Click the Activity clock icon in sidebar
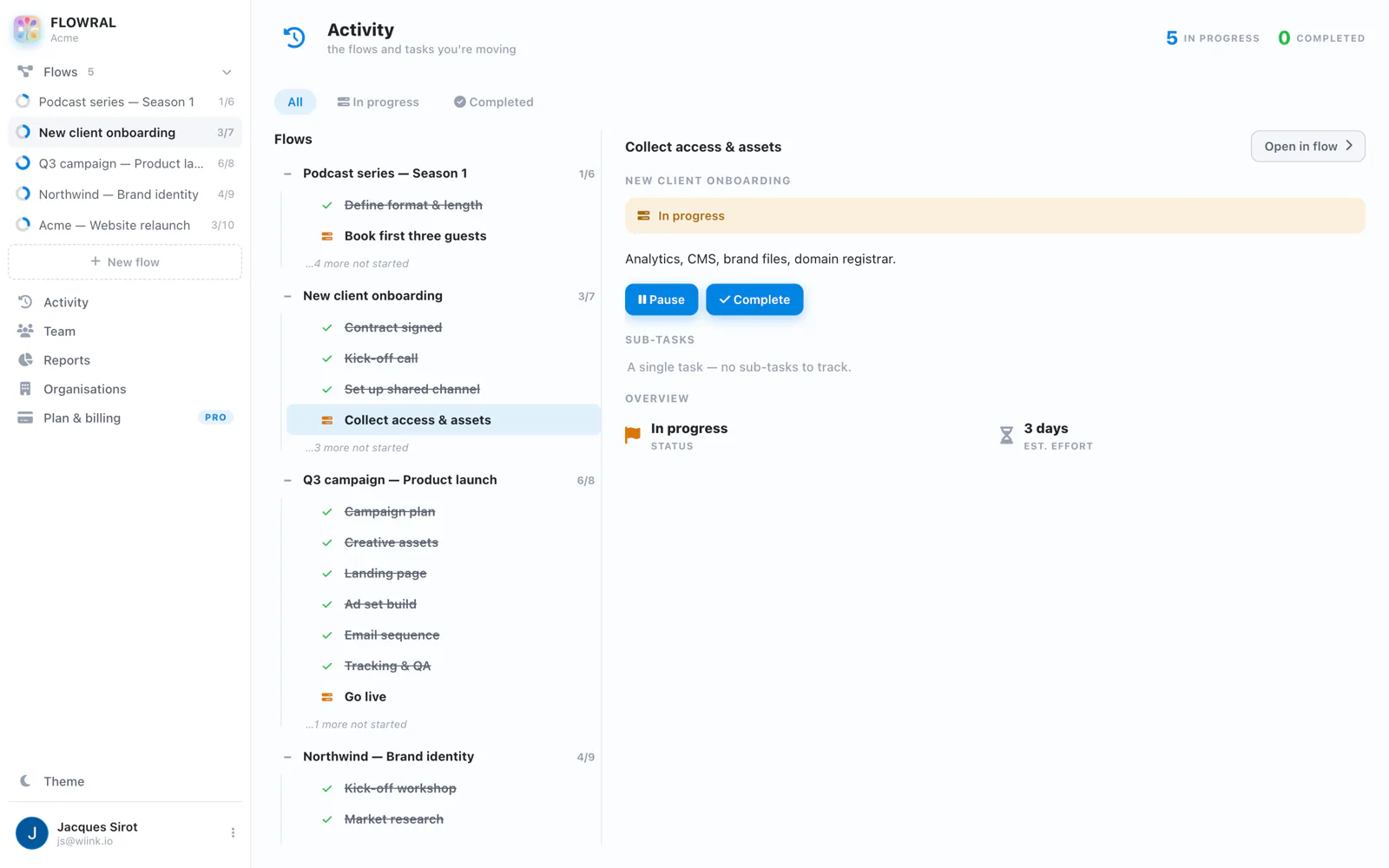The image size is (1389, 868). pyautogui.click(x=25, y=302)
